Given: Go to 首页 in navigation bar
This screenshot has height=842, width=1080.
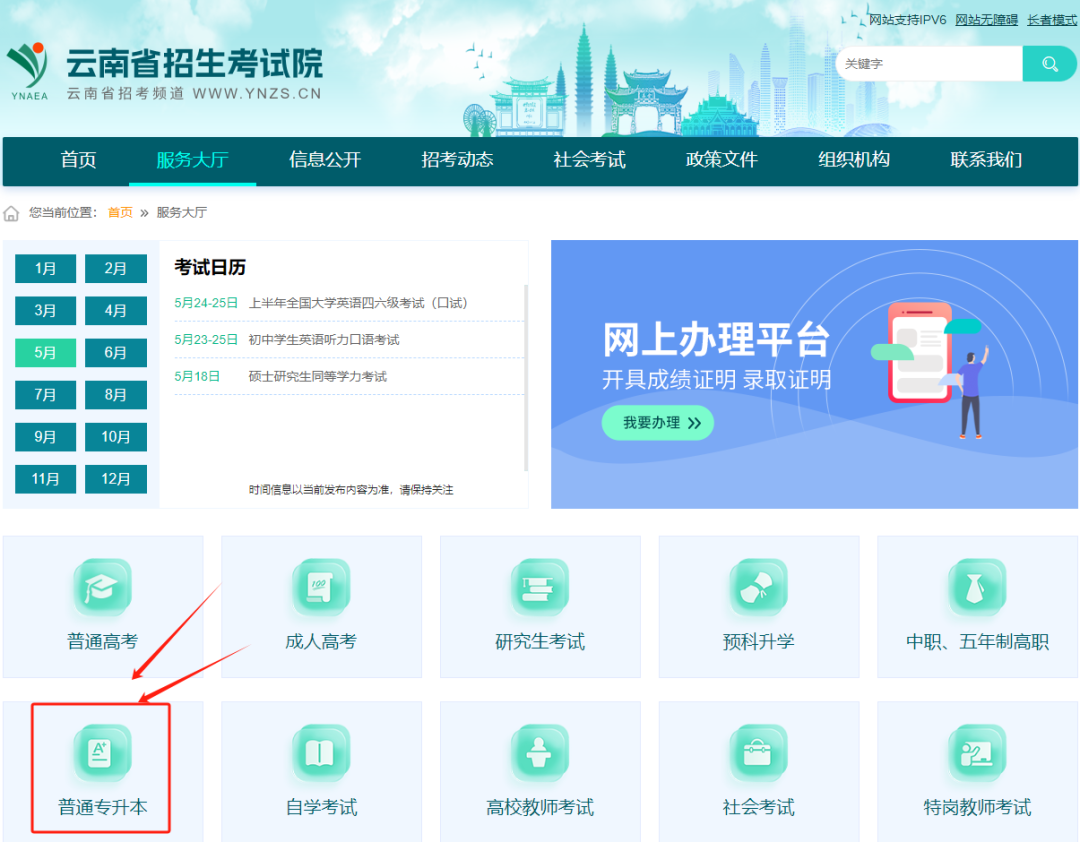Looking at the screenshot, I should click(x=78, y=160).
